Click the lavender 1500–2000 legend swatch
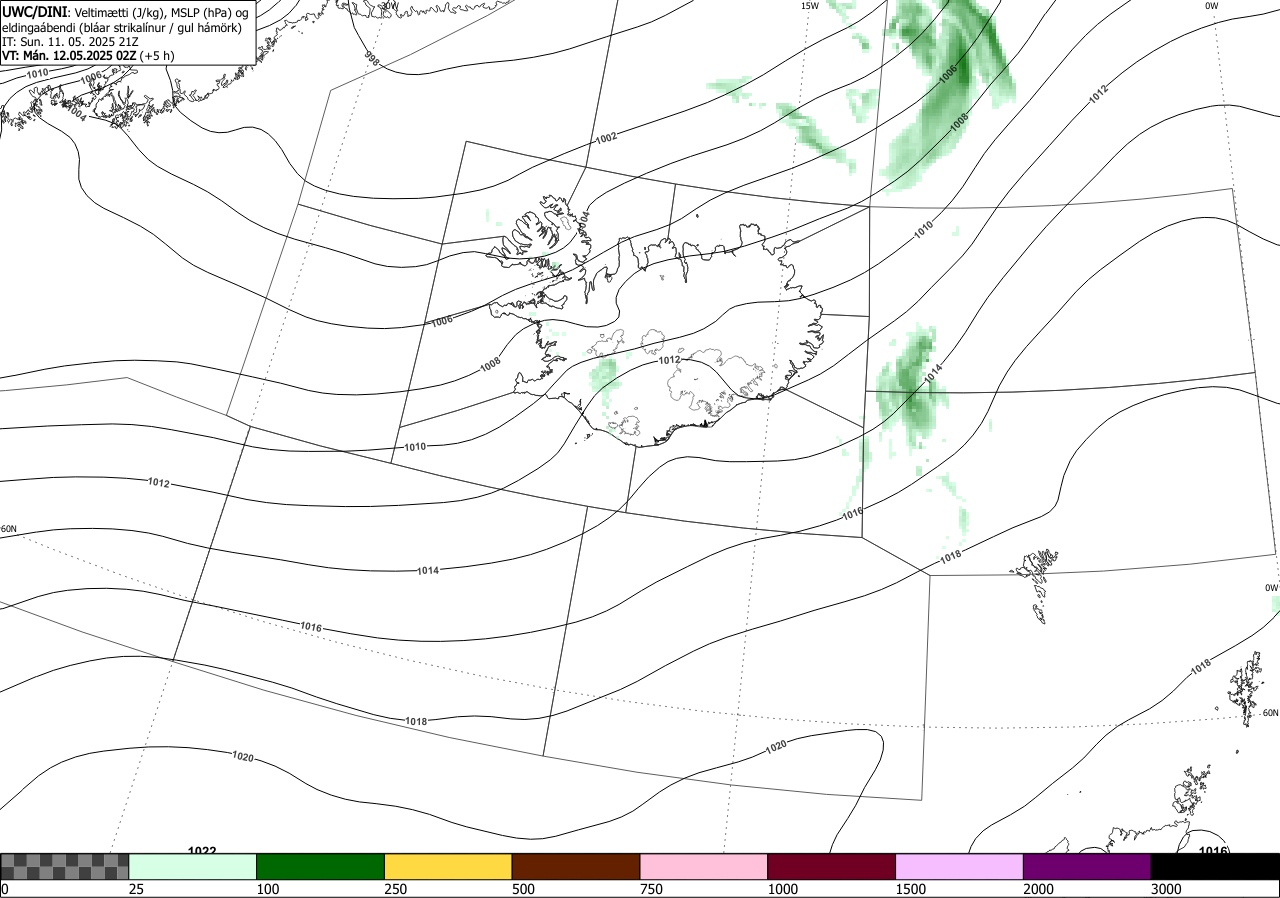 coord(960,866)
